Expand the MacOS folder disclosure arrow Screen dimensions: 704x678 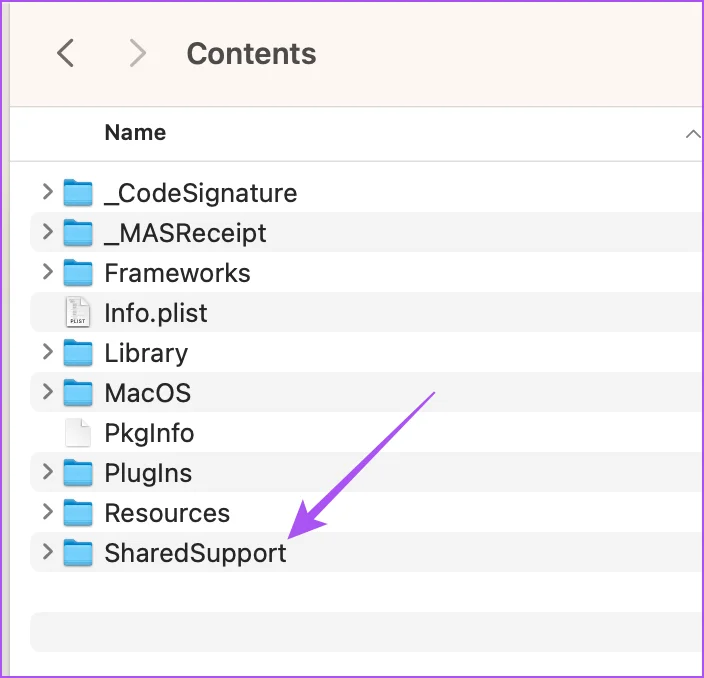tap(48, 392)
